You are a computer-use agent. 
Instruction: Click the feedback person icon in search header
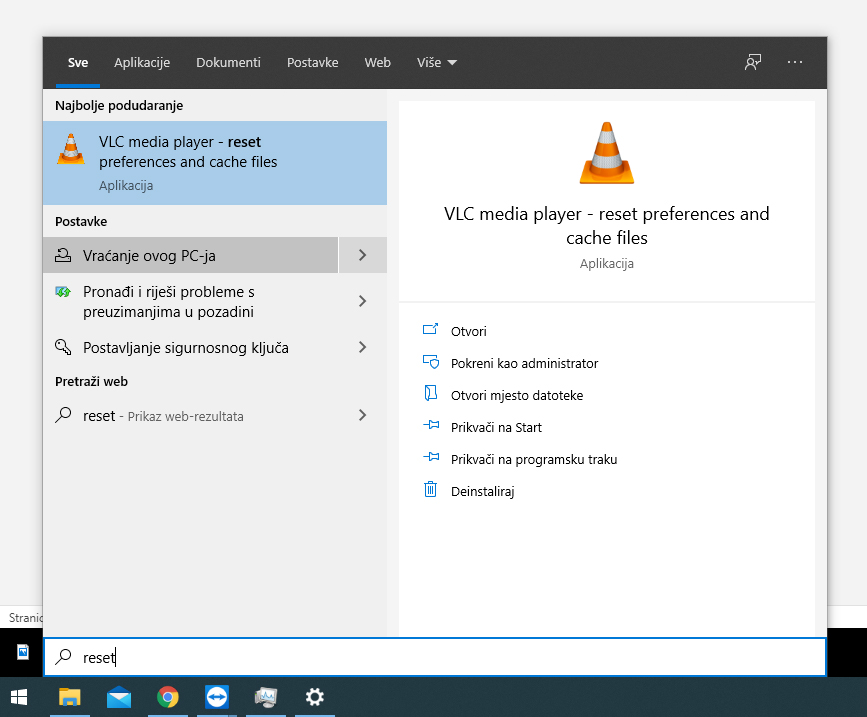coord(753,62)
